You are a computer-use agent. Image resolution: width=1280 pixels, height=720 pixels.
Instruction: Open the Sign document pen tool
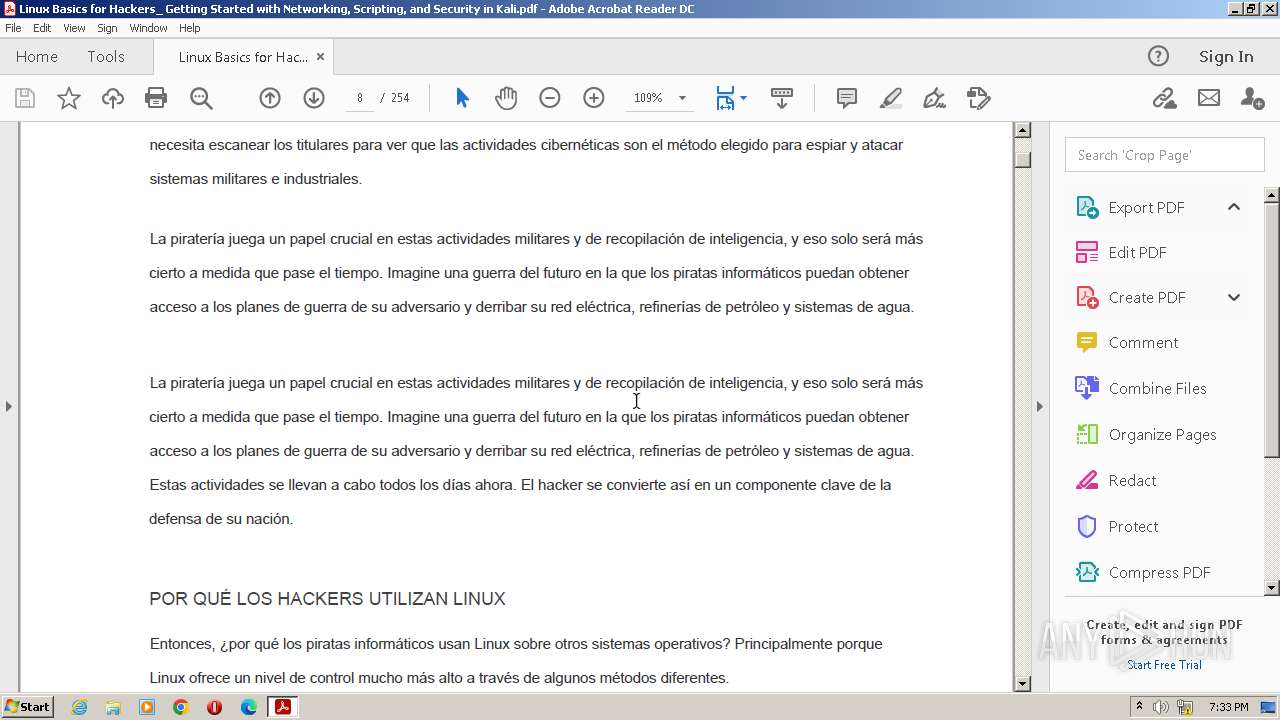[x=935, y=98]
